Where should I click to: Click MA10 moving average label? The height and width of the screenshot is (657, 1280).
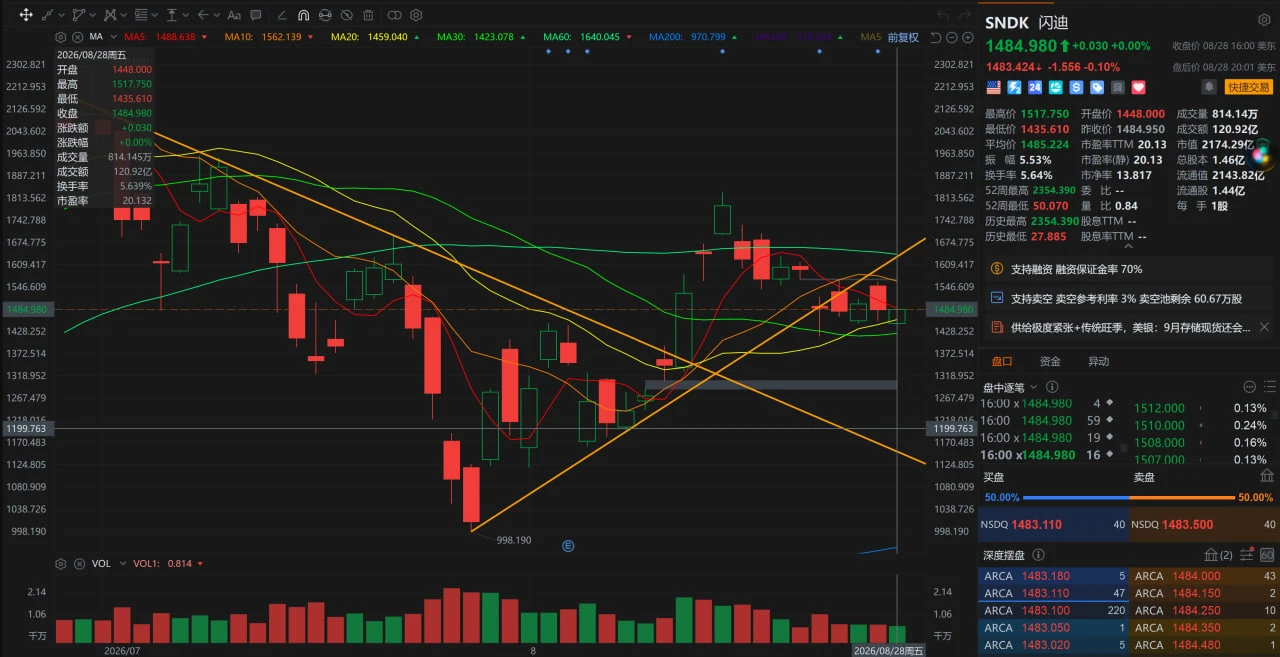(239, 37)
